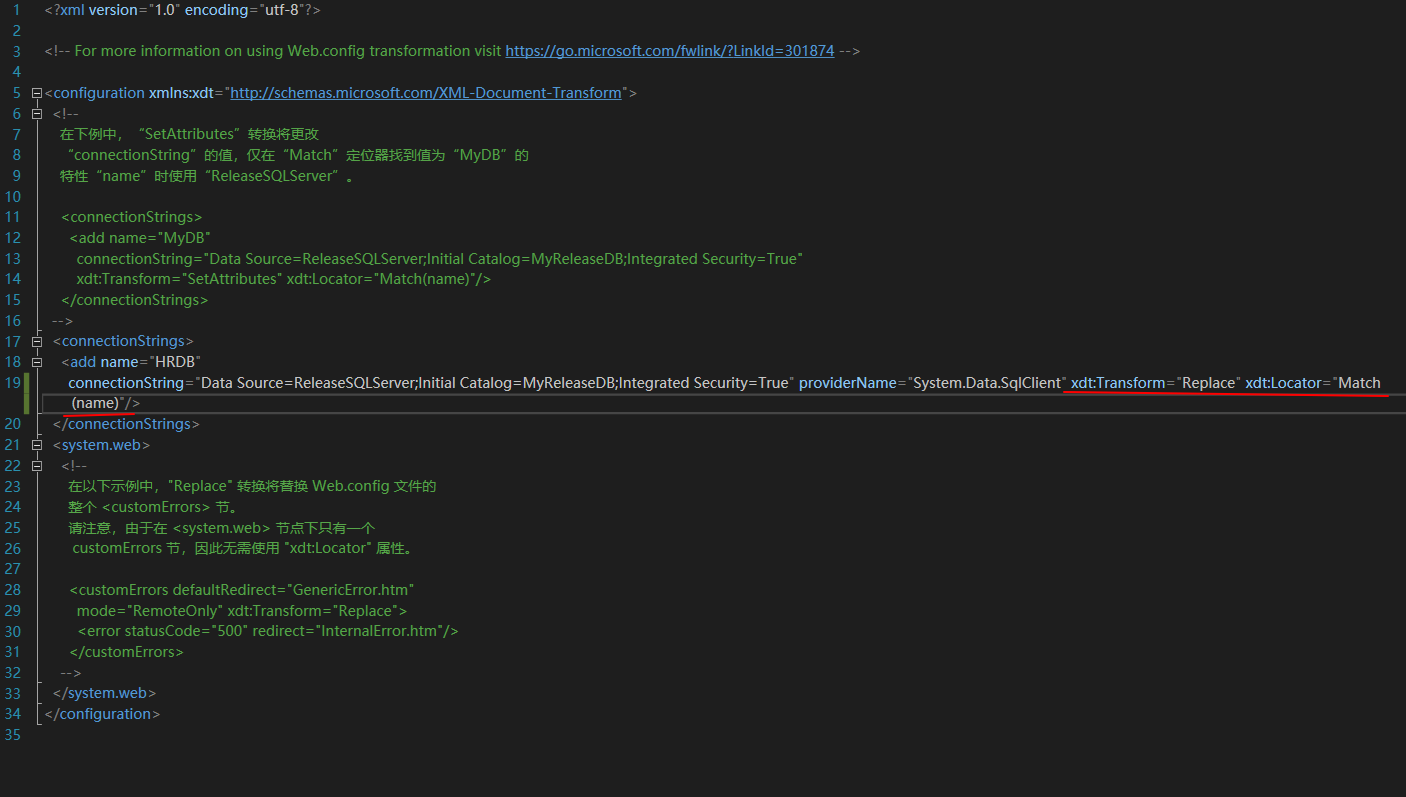Collapse the connectionStrings fold on line 17
Viewport: 1406px width, 797px height.
37,341
